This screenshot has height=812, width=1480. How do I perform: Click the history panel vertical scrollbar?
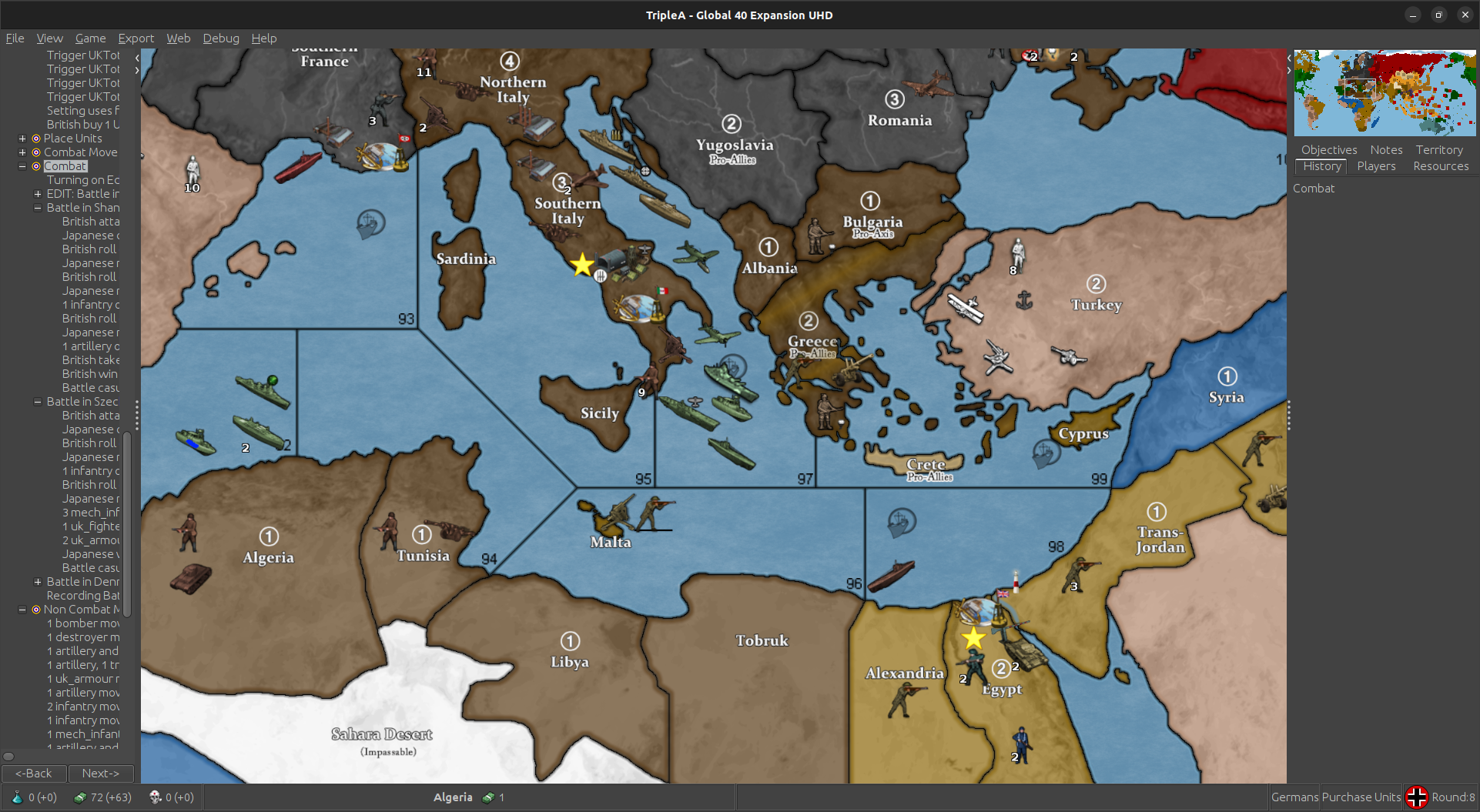coord(127,523)
